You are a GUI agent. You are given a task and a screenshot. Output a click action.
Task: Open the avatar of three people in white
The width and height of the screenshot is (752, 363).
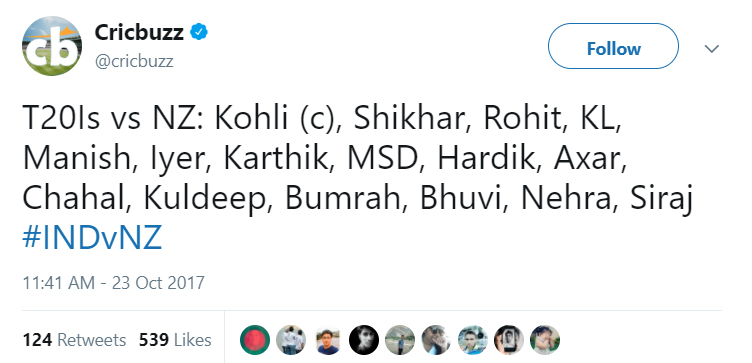point(291,340)
